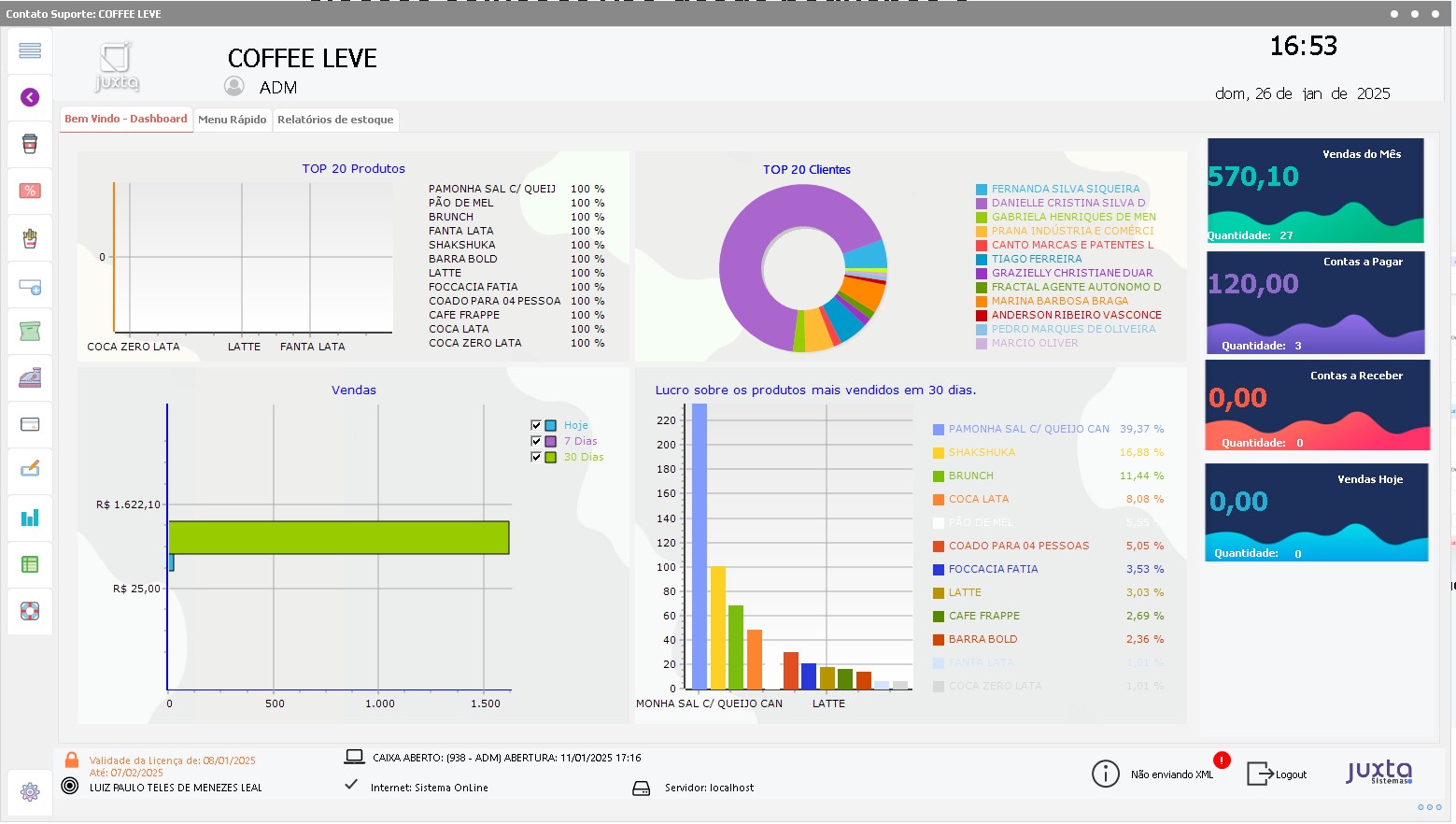Click the info circle icon
1456x824 pixels.
tap(1105, 774)
